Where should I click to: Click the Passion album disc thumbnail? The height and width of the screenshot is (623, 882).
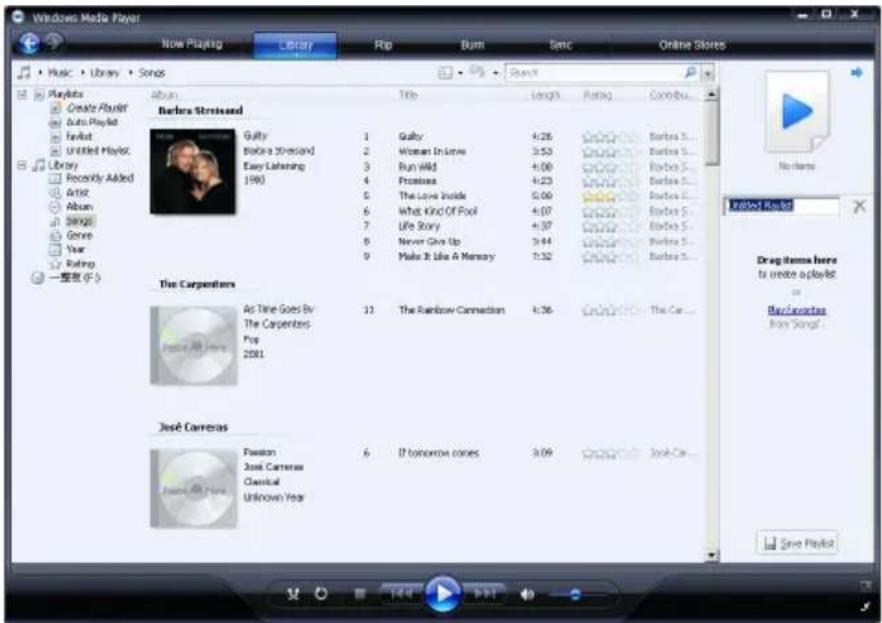coord(194,488)
